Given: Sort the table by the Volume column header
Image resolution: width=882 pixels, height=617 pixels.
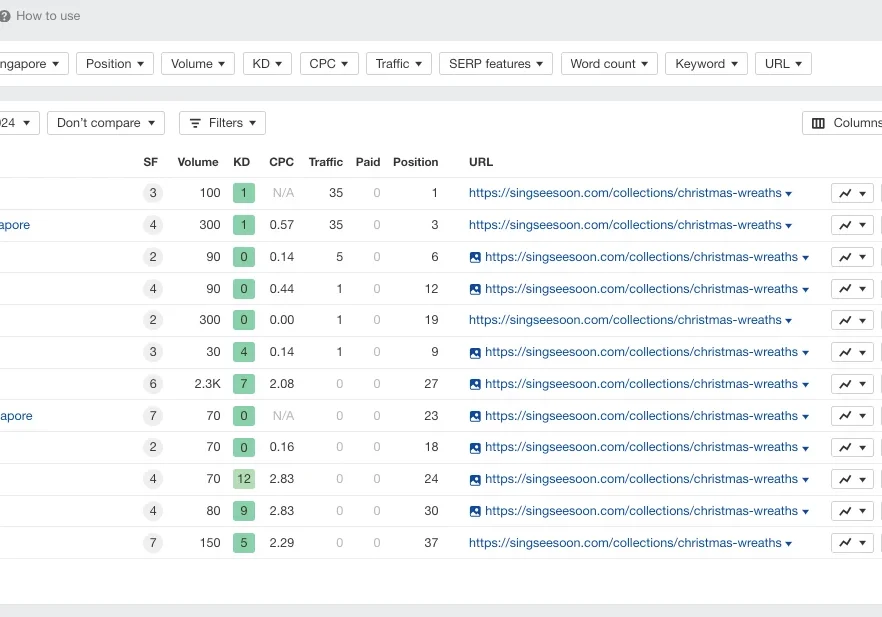Looking at the screenshot, I should 198,162.
